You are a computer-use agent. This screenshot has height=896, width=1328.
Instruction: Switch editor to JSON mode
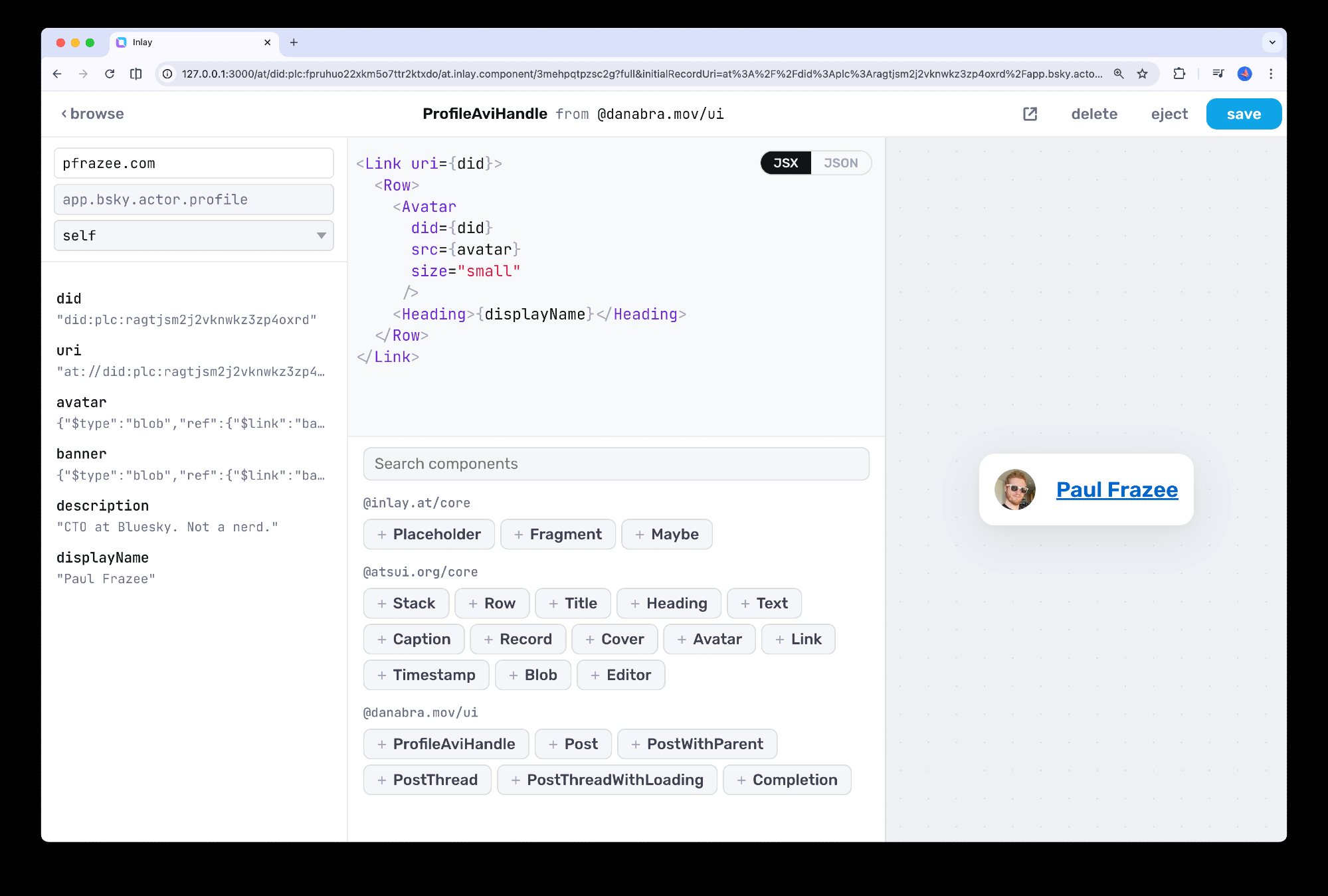pos(840,163)
